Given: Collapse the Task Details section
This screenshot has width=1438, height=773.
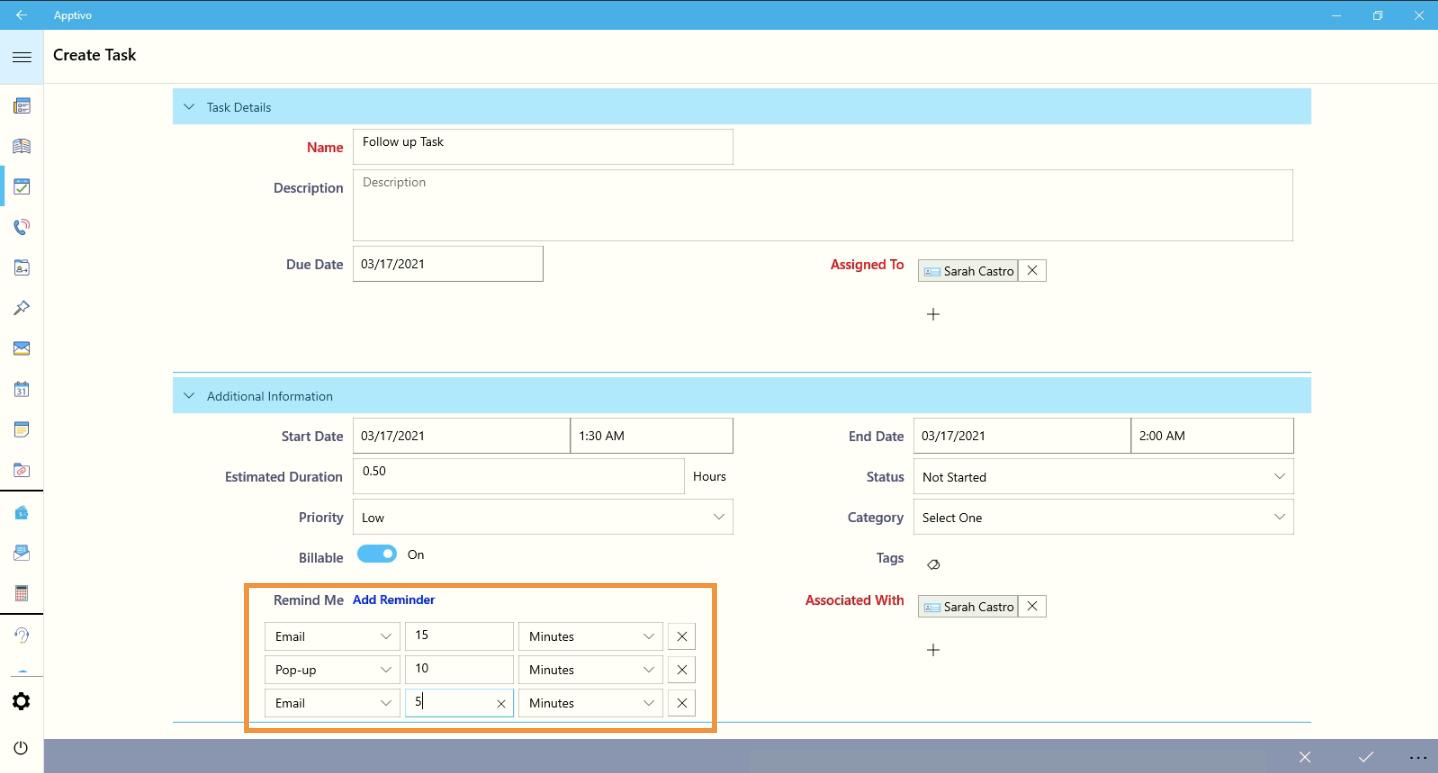Looking at the screenshot, I should click(189, 107).
